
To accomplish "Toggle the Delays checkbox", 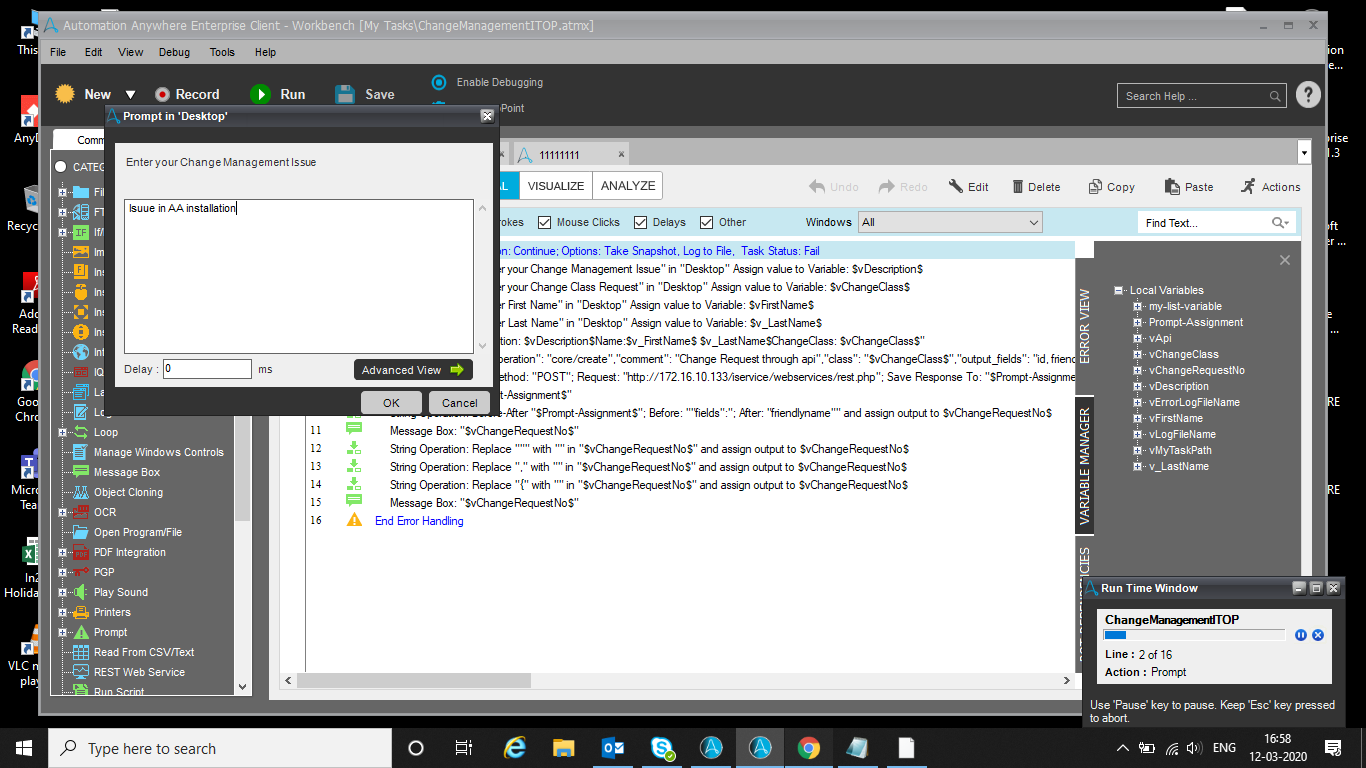I will 641,223.
